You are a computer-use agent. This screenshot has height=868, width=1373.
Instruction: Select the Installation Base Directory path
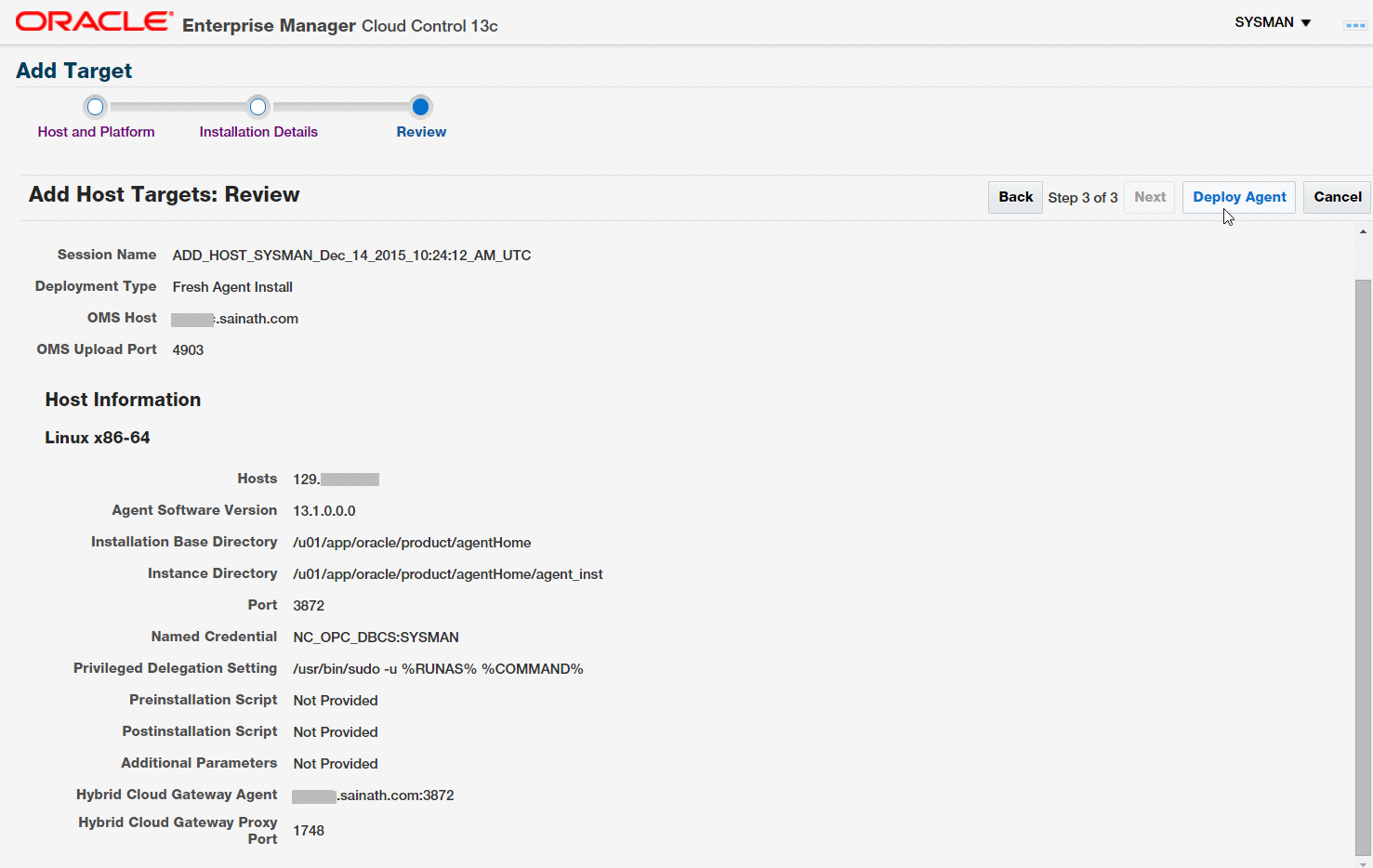coord(412,543)
